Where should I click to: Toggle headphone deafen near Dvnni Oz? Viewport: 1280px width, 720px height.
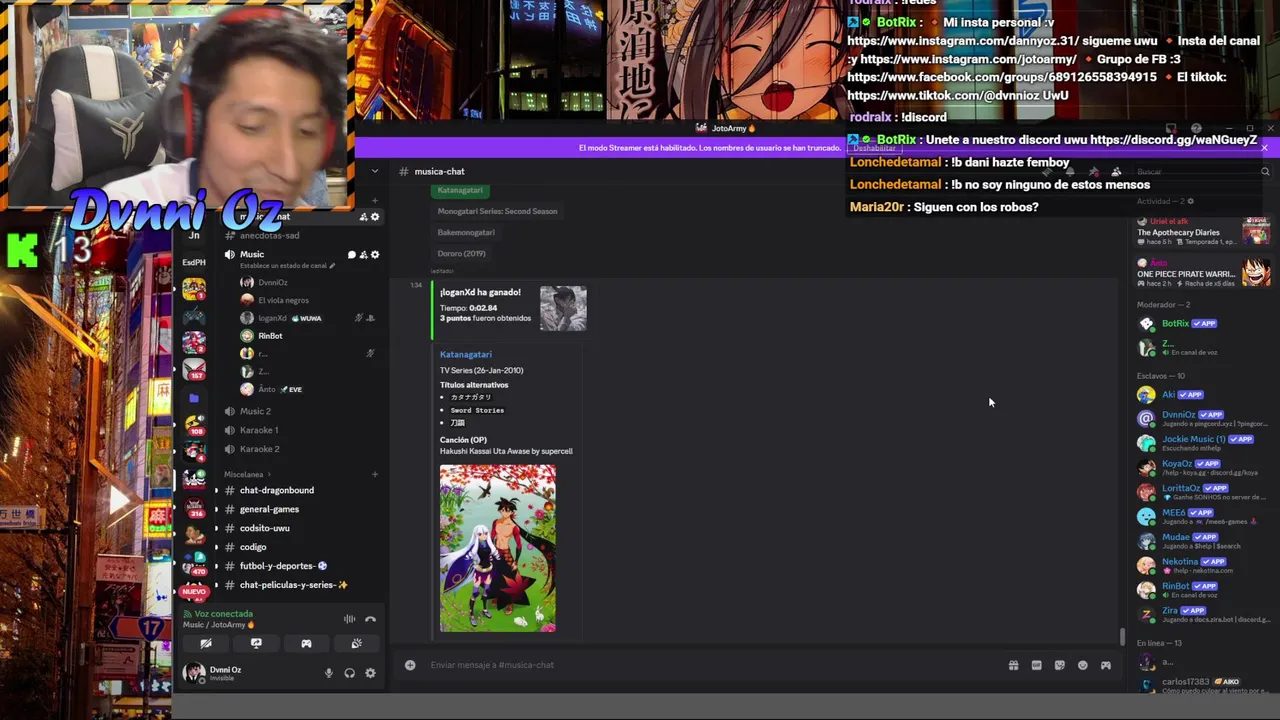(349, 673)
